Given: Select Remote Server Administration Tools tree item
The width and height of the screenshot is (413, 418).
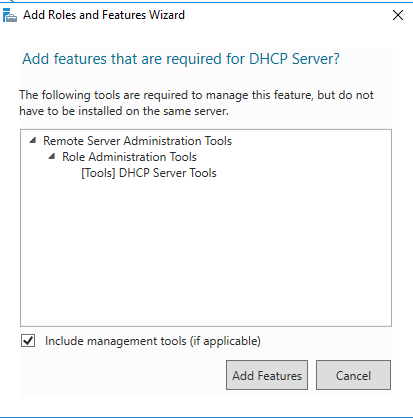Looking at the screenshot, I should [x=137, y=141].
